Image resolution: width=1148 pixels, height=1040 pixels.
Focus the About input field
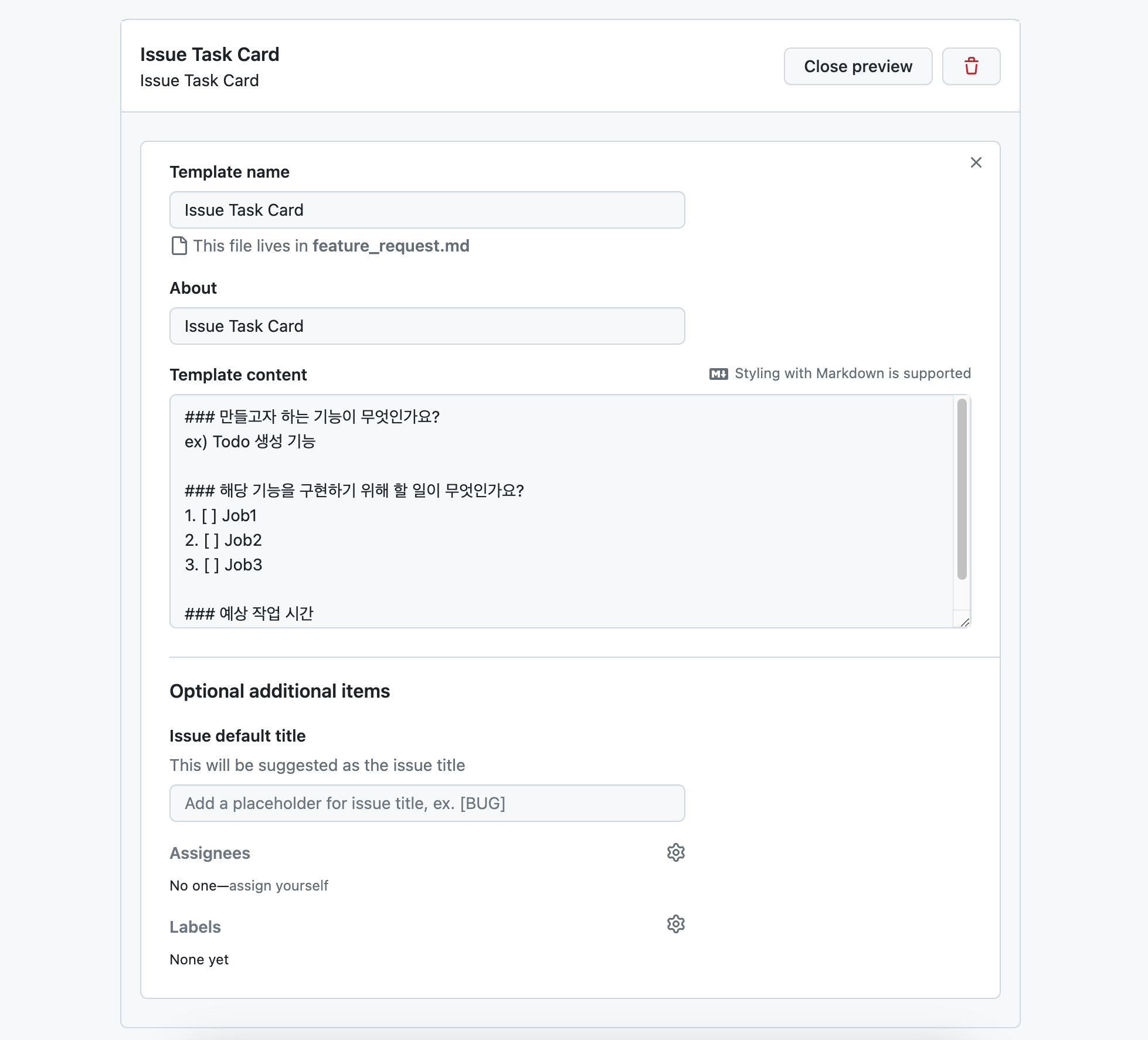(x=427, y=326)
